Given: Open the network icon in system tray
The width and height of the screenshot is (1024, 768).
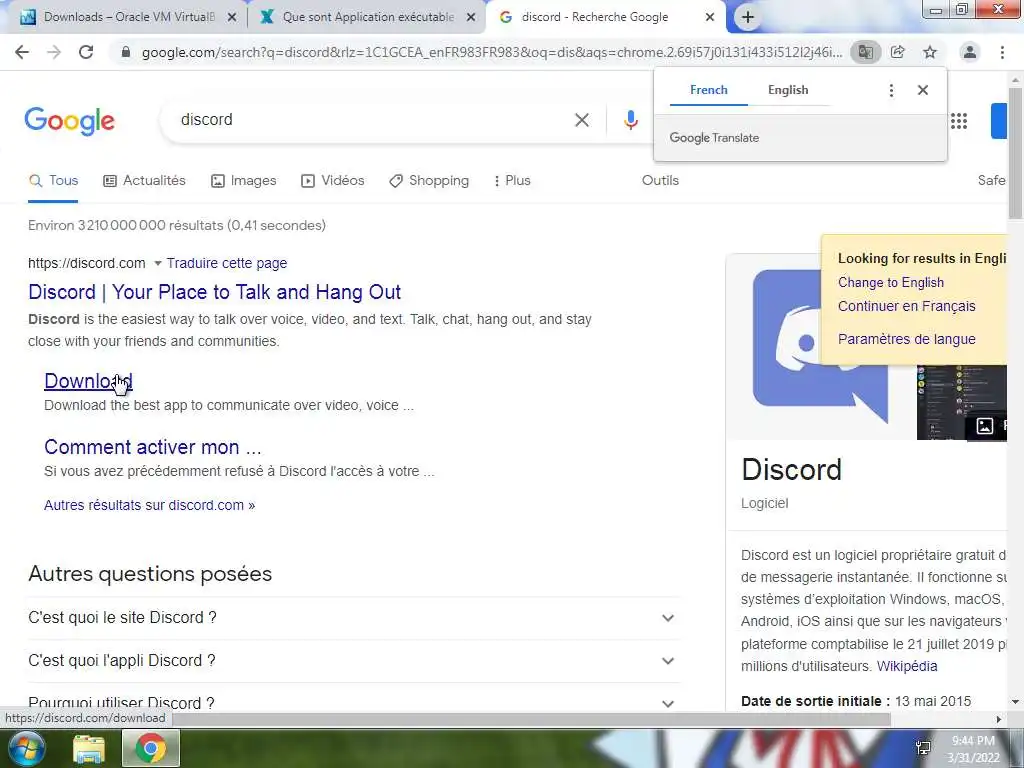Looking at the screenshot, I should (x=923, y=748).
